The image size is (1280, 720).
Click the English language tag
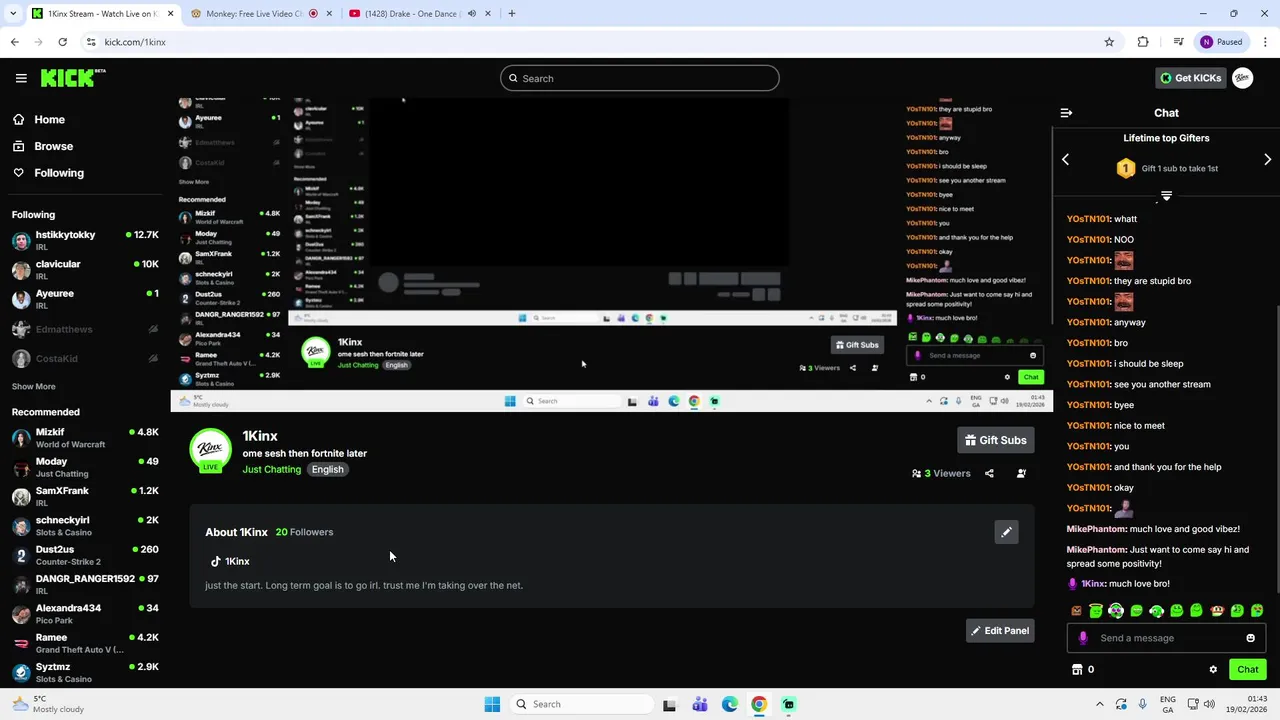[x=327, y=469]
